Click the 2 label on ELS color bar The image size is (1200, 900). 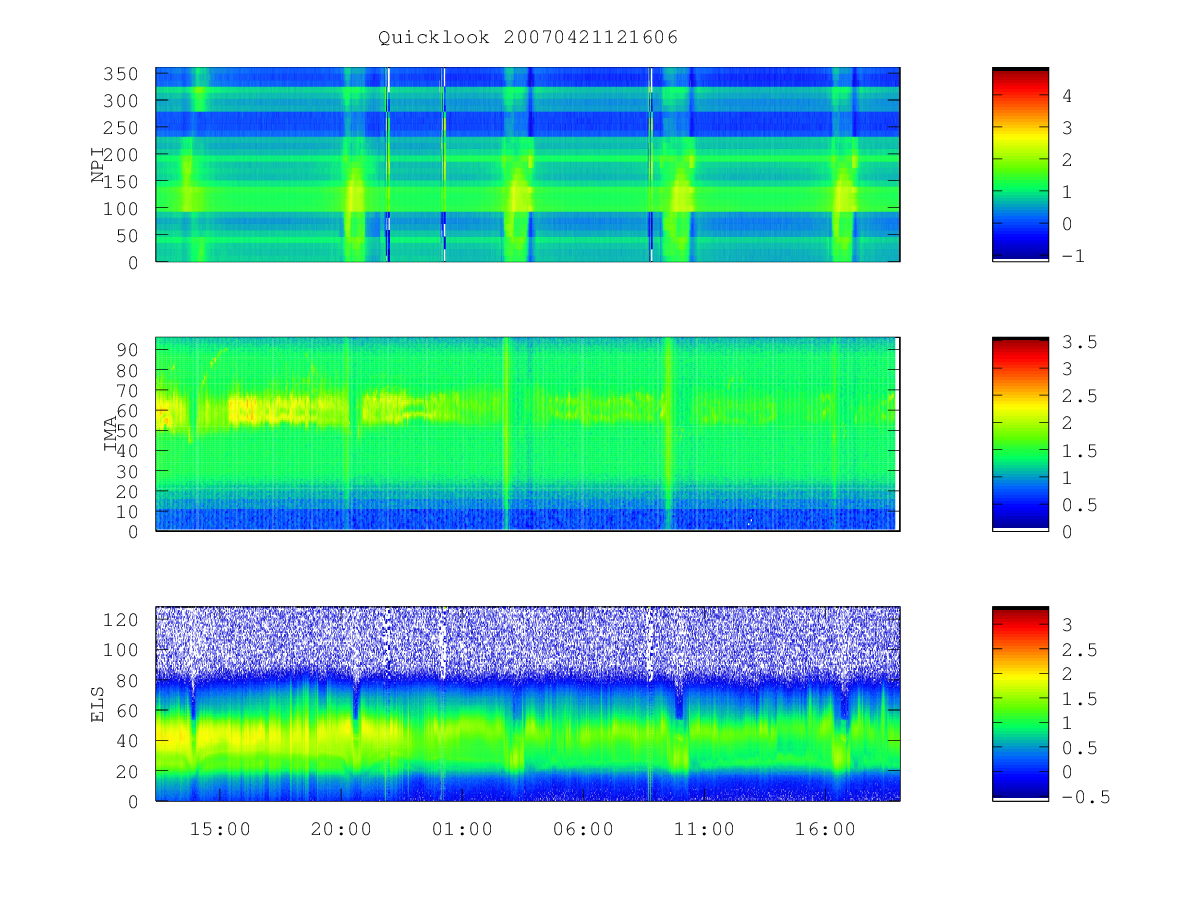(x=1068, y=674)
